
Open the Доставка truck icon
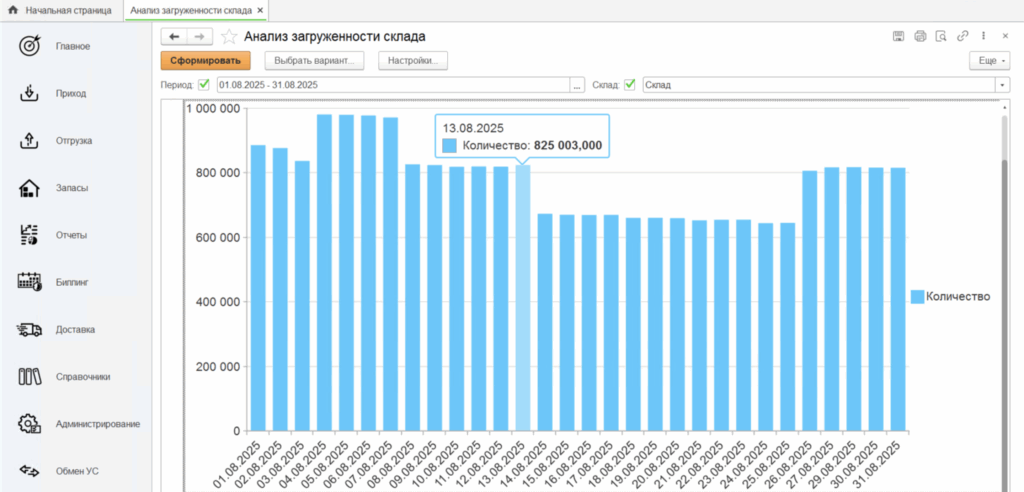29,330
